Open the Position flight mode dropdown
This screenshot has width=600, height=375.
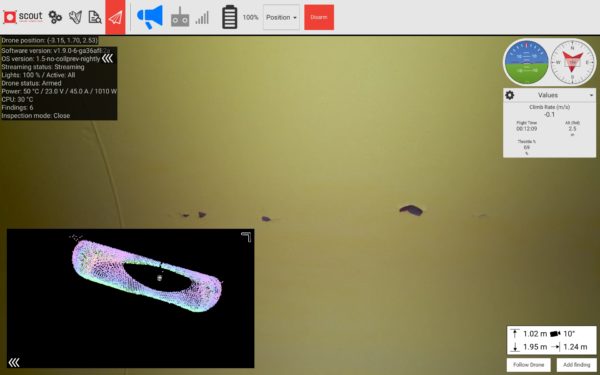281,17
